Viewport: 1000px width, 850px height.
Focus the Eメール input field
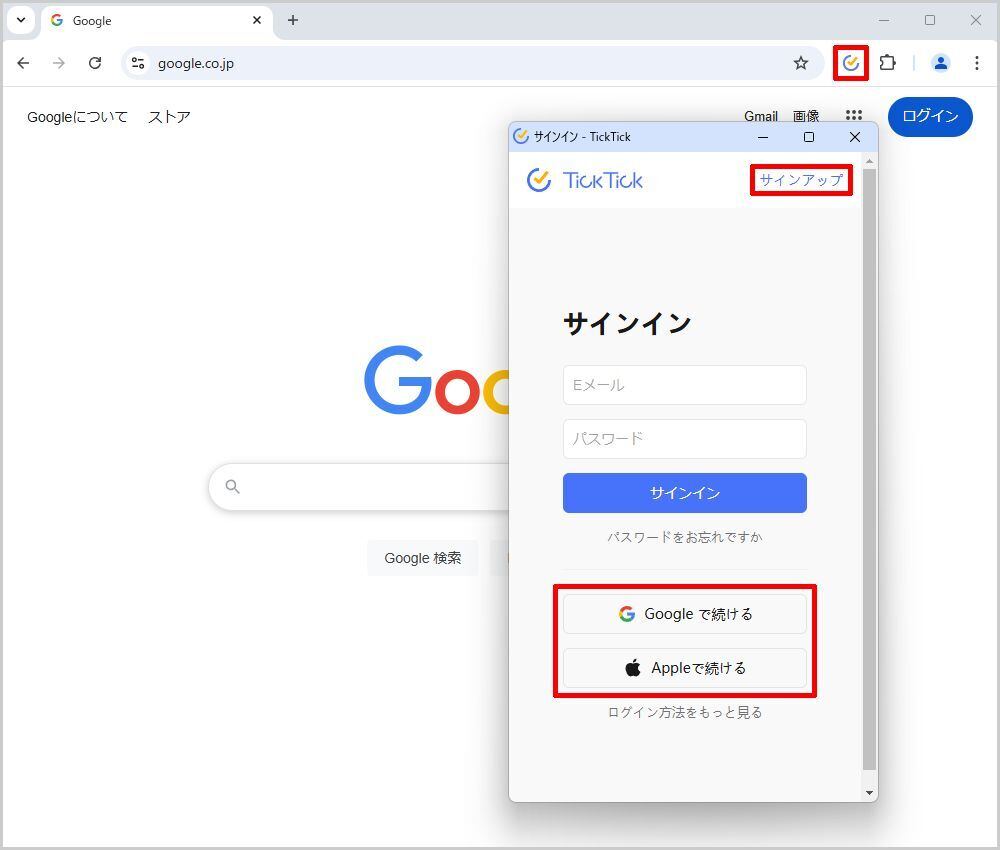tap(684, 385)
